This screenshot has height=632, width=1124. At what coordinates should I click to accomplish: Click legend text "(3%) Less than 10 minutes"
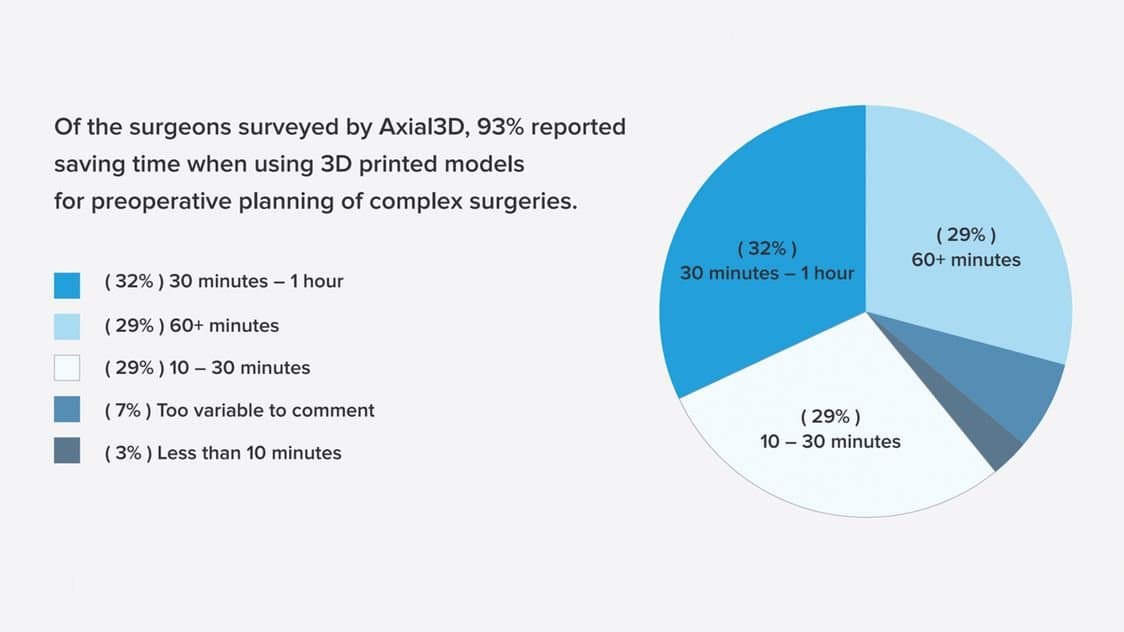point(223,453)
